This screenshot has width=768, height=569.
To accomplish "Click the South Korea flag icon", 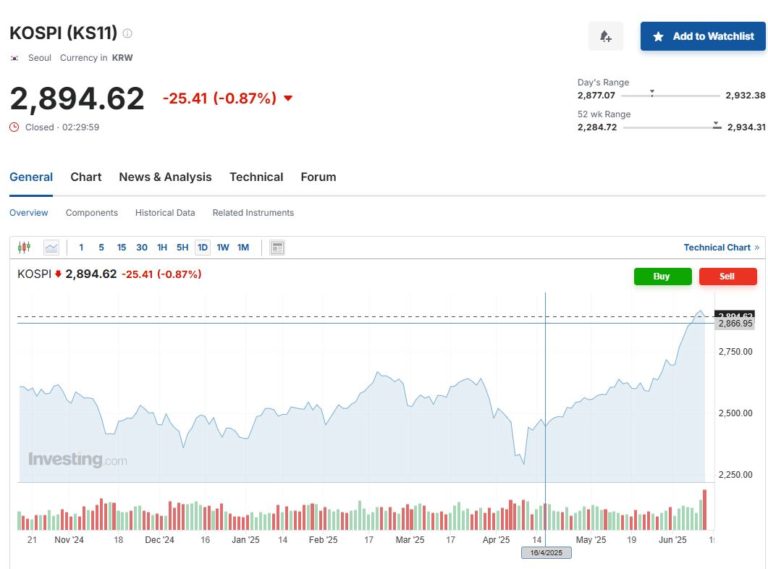I will (15, 58).
